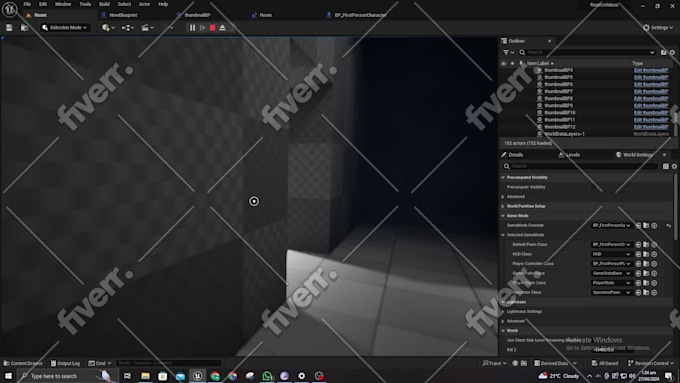Click use-selected icon for GameMode Override
Screen dimensions: 680x383
tap(638, 226)
